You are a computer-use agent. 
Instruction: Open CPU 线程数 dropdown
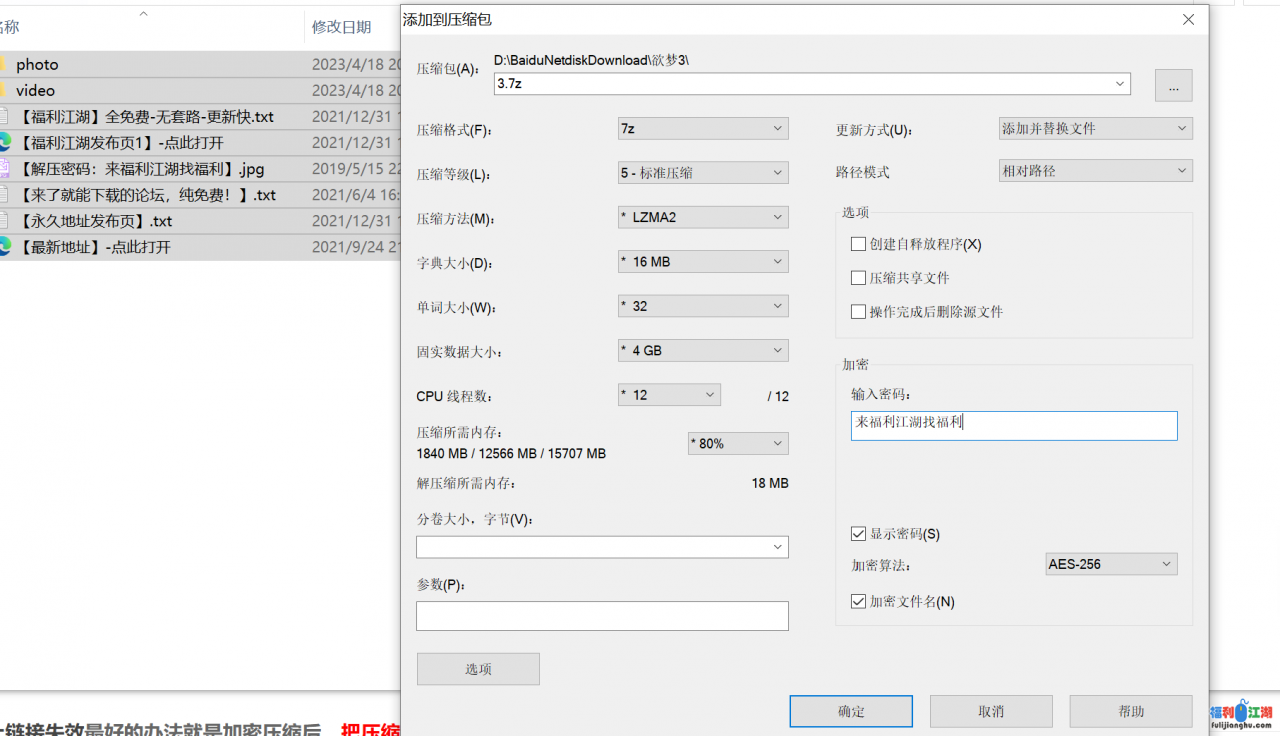tap(669, 395)
